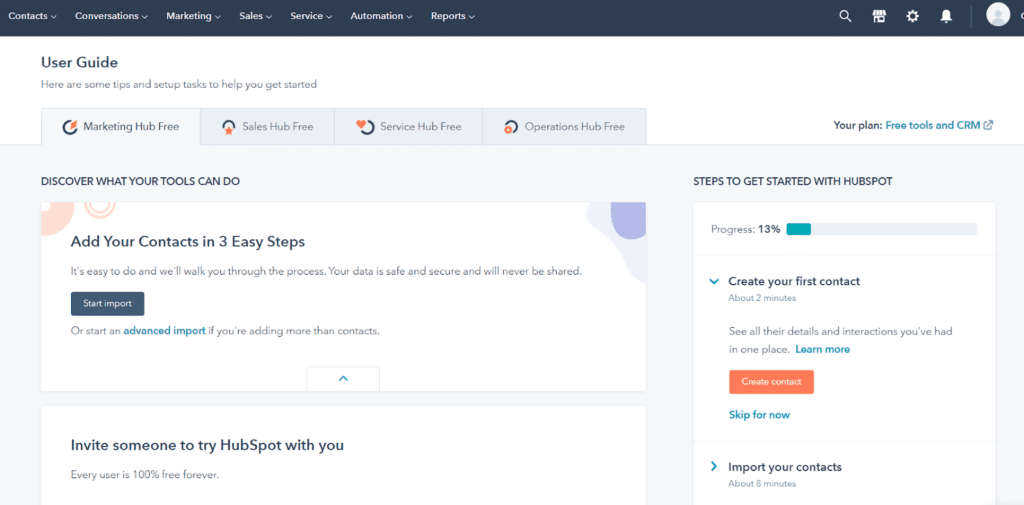Screen dimensions: 1024x505
Task: Click the 13% progress bar
Action: [x=882, y=229]
